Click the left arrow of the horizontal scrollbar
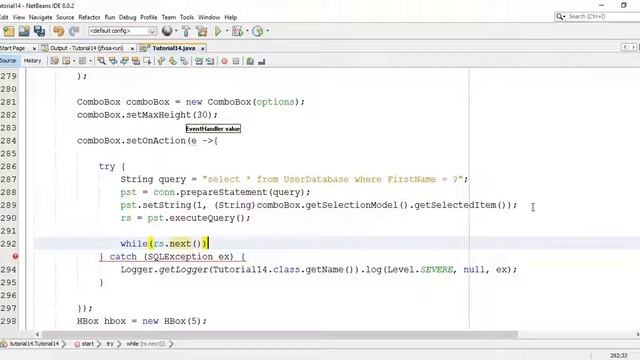 38,334
